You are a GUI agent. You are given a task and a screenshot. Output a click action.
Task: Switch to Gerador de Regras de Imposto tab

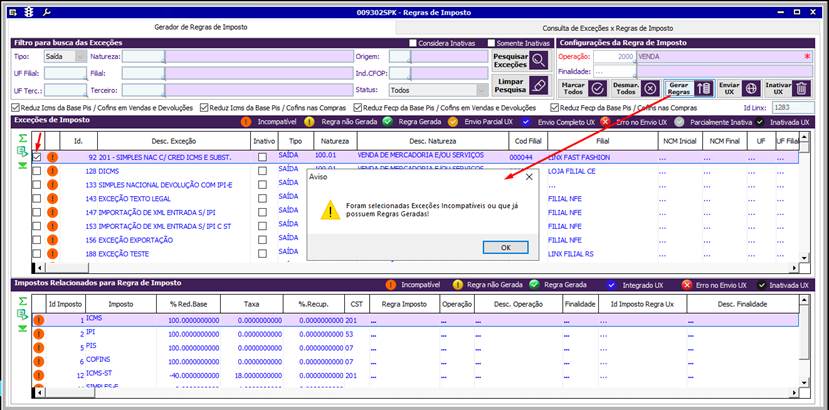(x=200, y=27)
